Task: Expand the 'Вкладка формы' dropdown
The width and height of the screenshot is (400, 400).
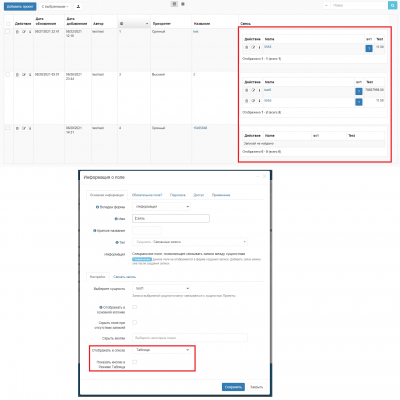Action: (x=162, y=207)
